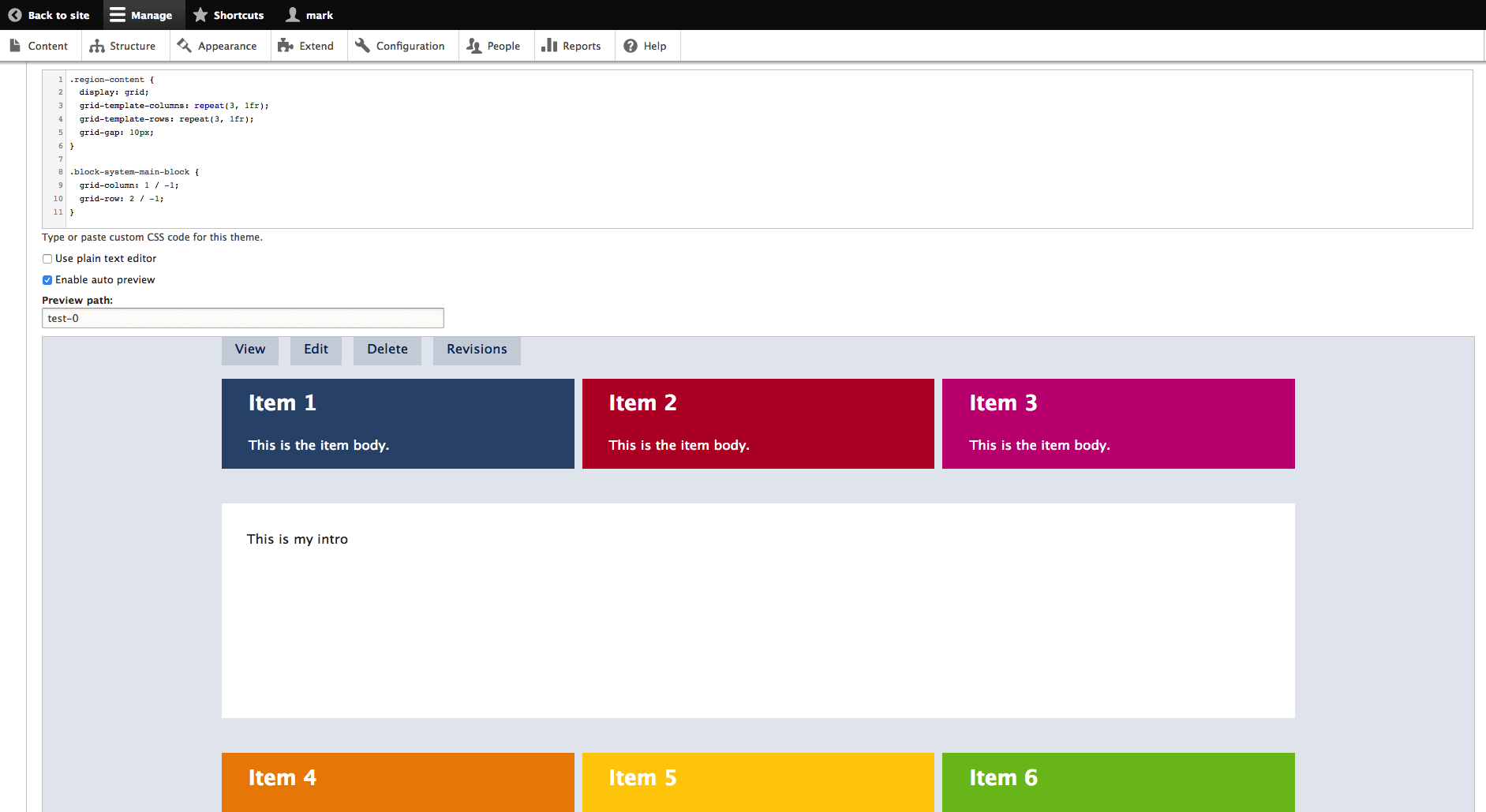Screen dimensions: 1486x812
Task: Open Configuration via the wrench icon
Action: click(x=363, y=46)
